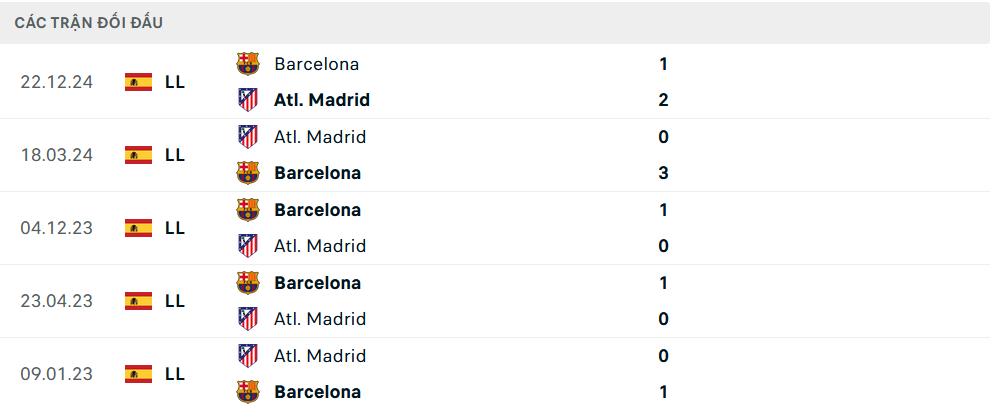Open Atl. Madrid team name in 09.01.23 match
Viewport: 990px width, 405px height.
(x=320, y=356)
